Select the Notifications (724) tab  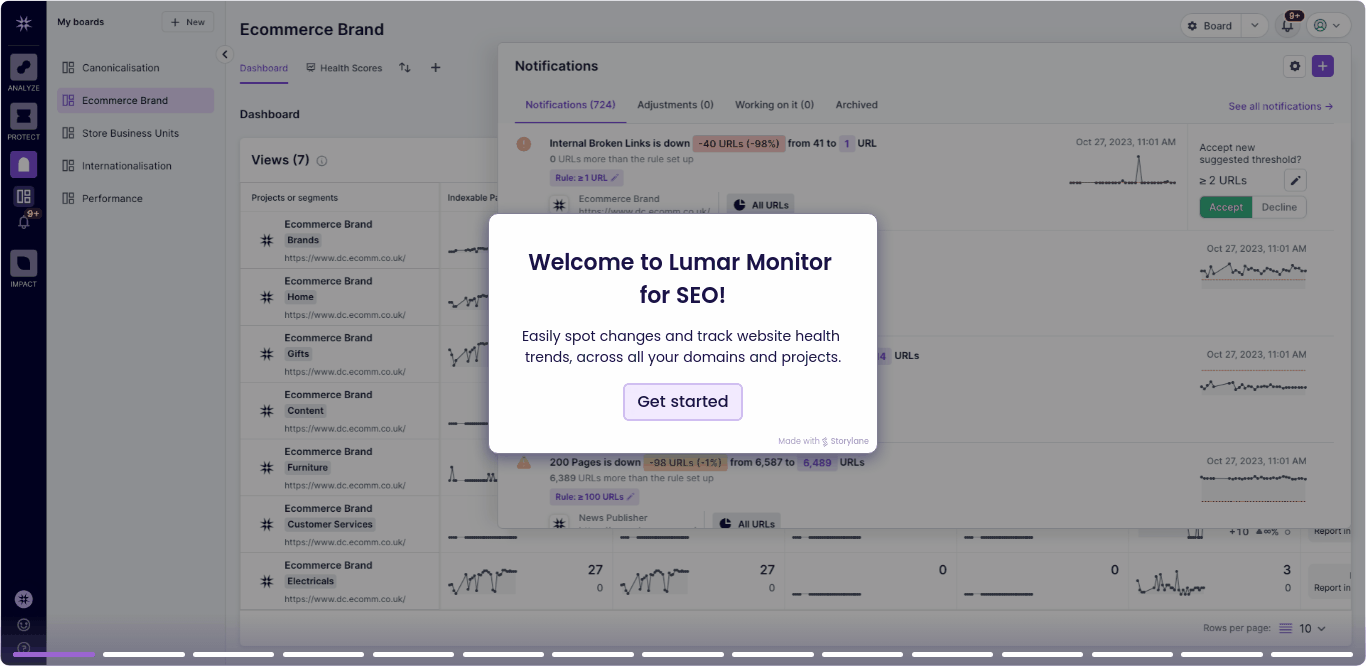[570, 105]
